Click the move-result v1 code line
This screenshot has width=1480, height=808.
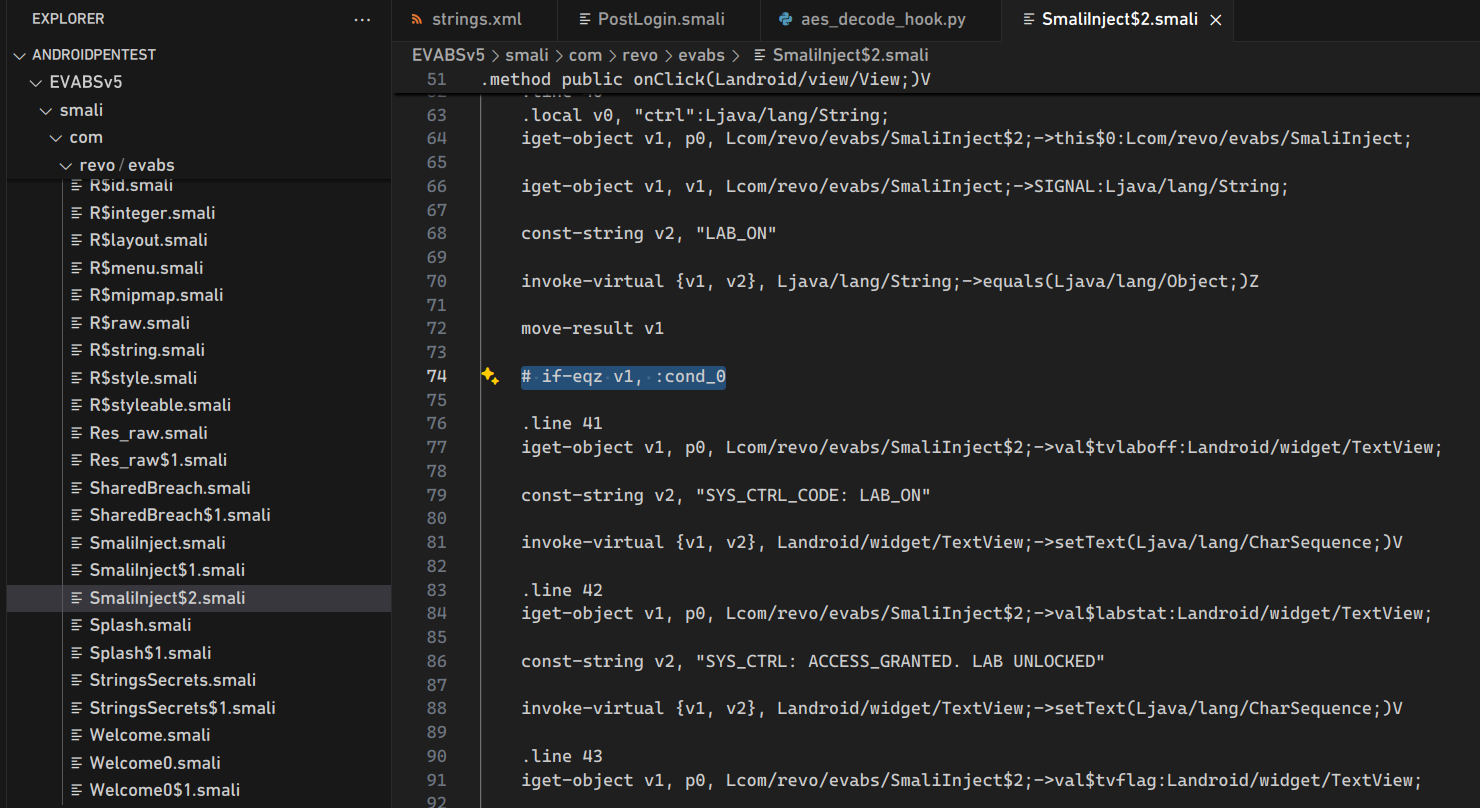pos(592,328)
